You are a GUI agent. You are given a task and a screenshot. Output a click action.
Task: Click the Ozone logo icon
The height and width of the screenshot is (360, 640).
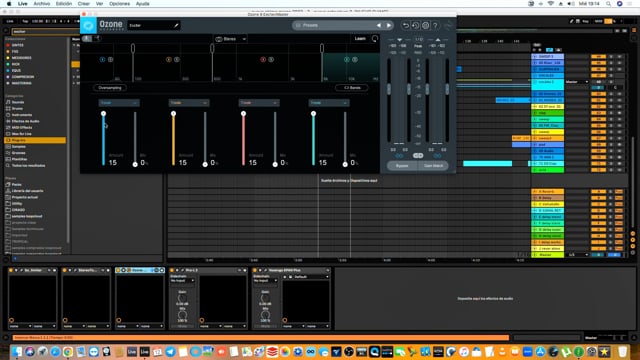pyautogui.click(x=88, y=26)
